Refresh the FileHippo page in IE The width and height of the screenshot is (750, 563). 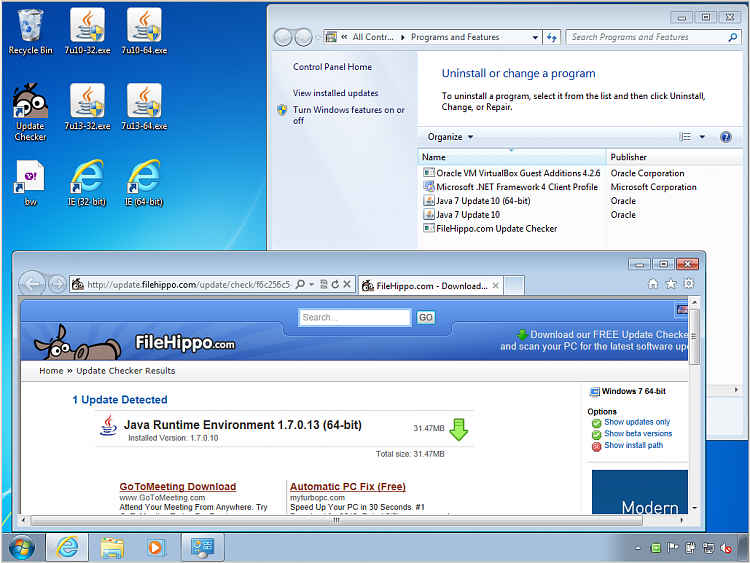tap(335, 284)
